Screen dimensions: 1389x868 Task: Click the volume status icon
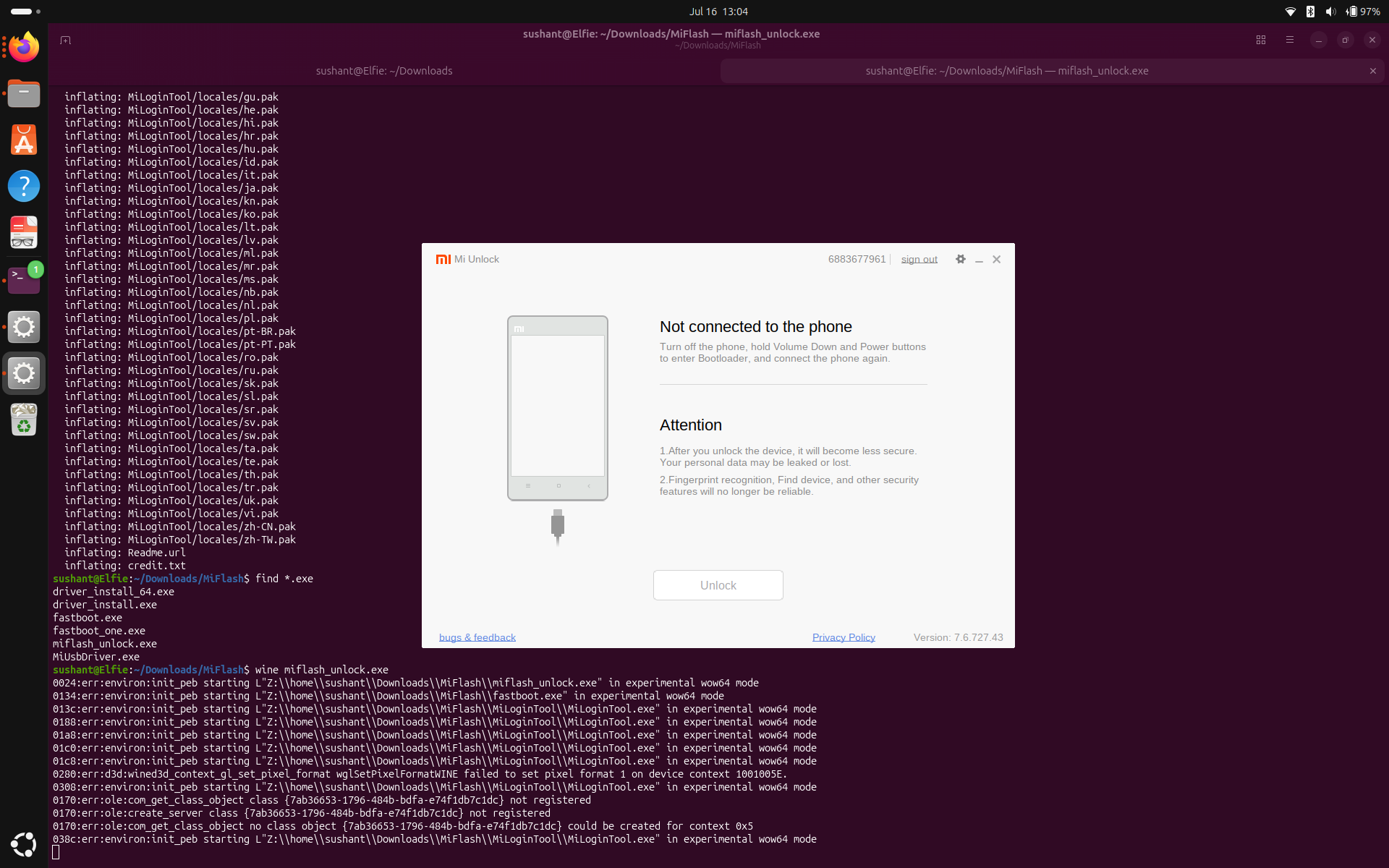click(x=1330, y=12)
